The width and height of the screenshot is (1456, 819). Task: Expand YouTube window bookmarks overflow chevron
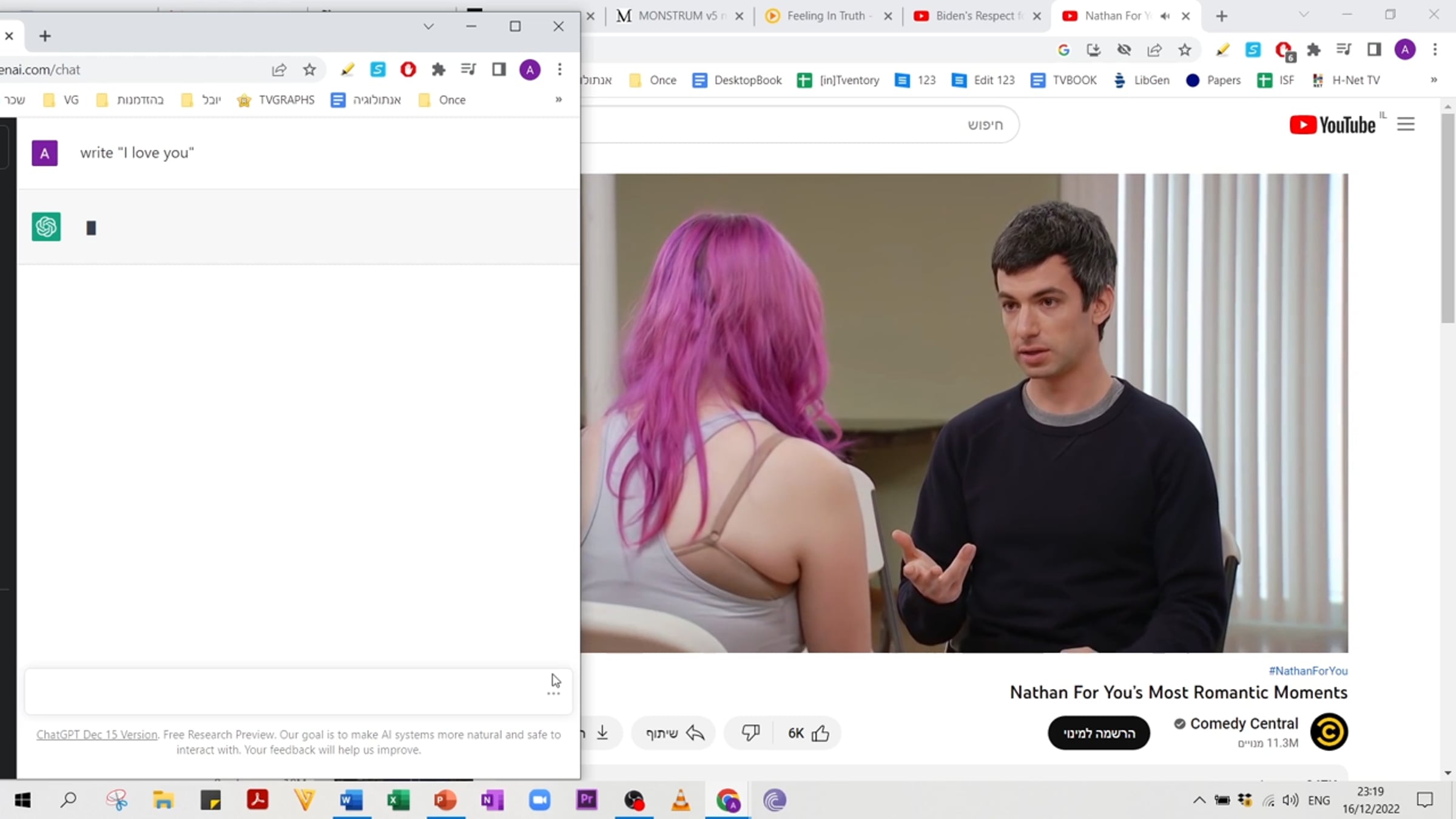(x=1434, y=80)
